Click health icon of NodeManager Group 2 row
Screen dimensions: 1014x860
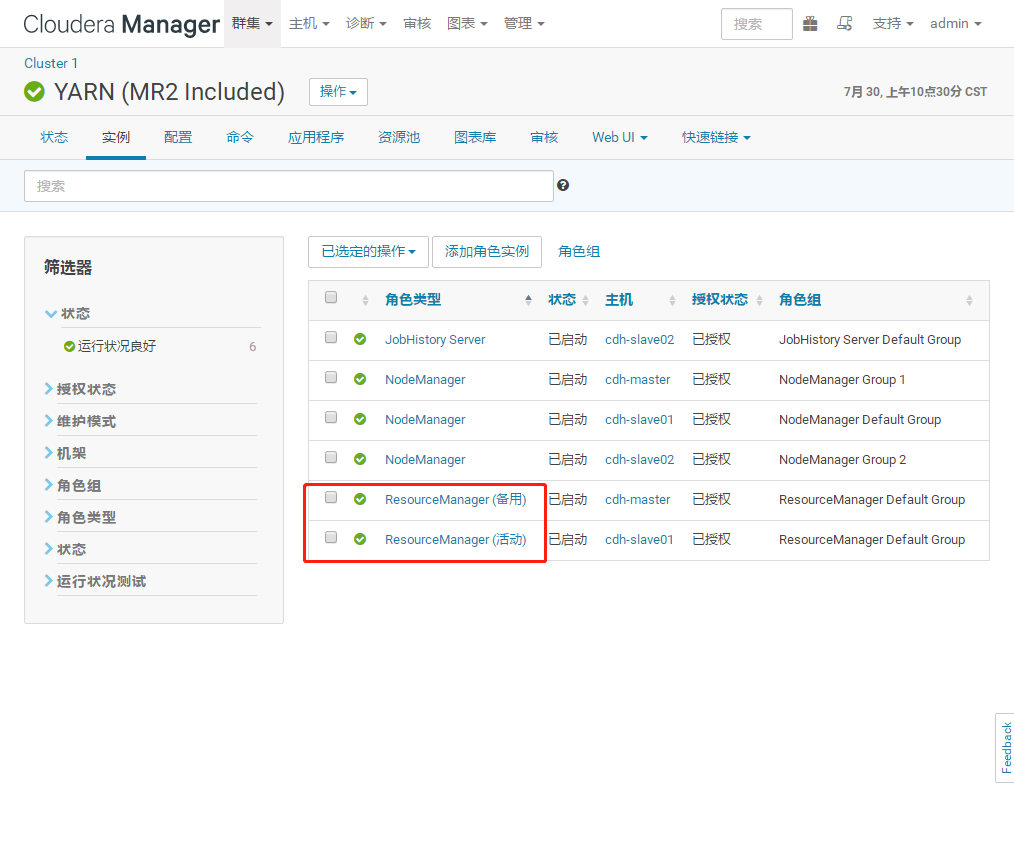(x=360, y=459)
